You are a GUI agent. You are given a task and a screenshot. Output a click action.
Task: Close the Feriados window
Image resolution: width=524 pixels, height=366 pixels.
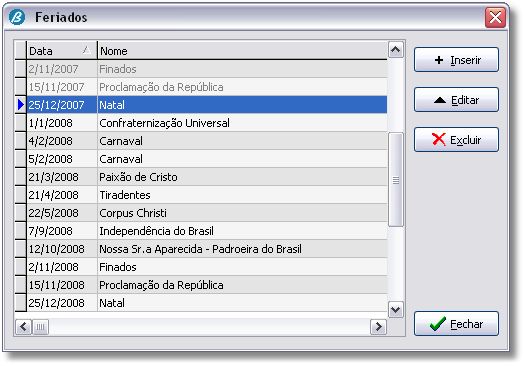495,17
